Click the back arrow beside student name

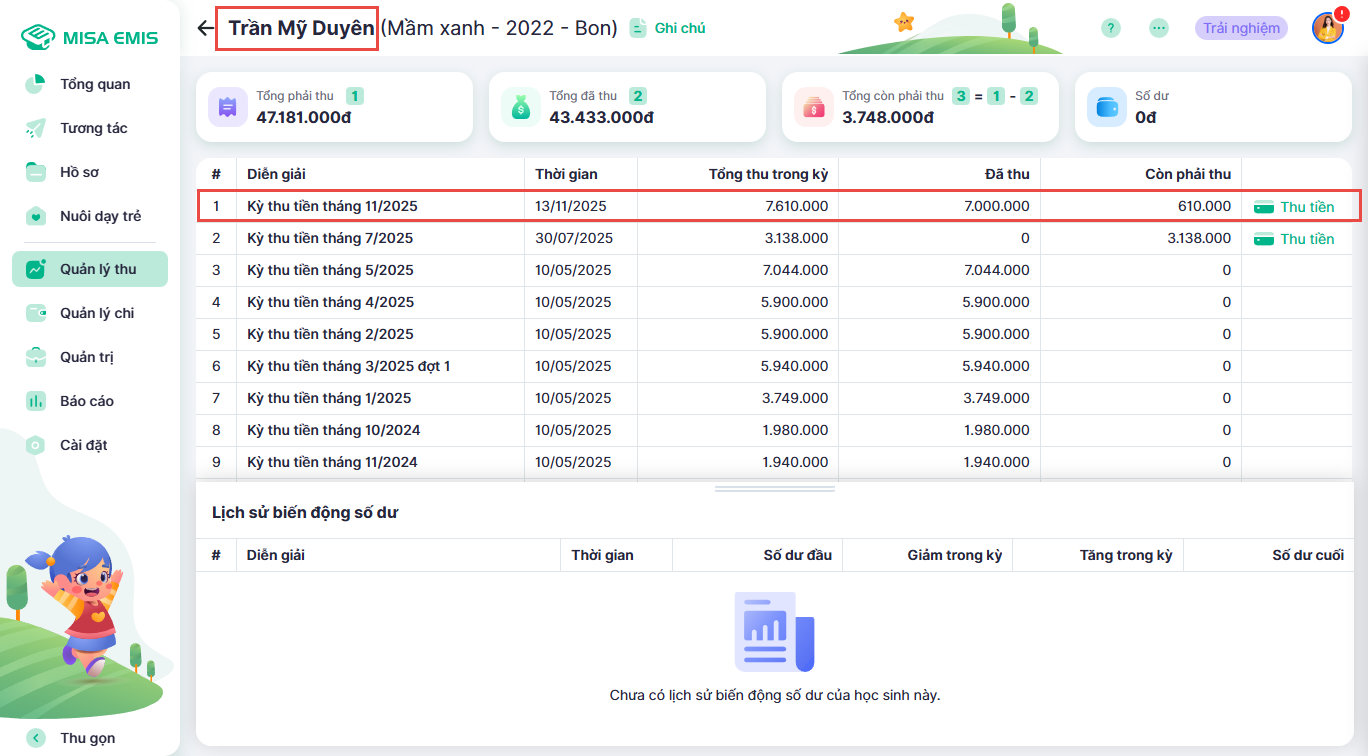coord(205,28)
